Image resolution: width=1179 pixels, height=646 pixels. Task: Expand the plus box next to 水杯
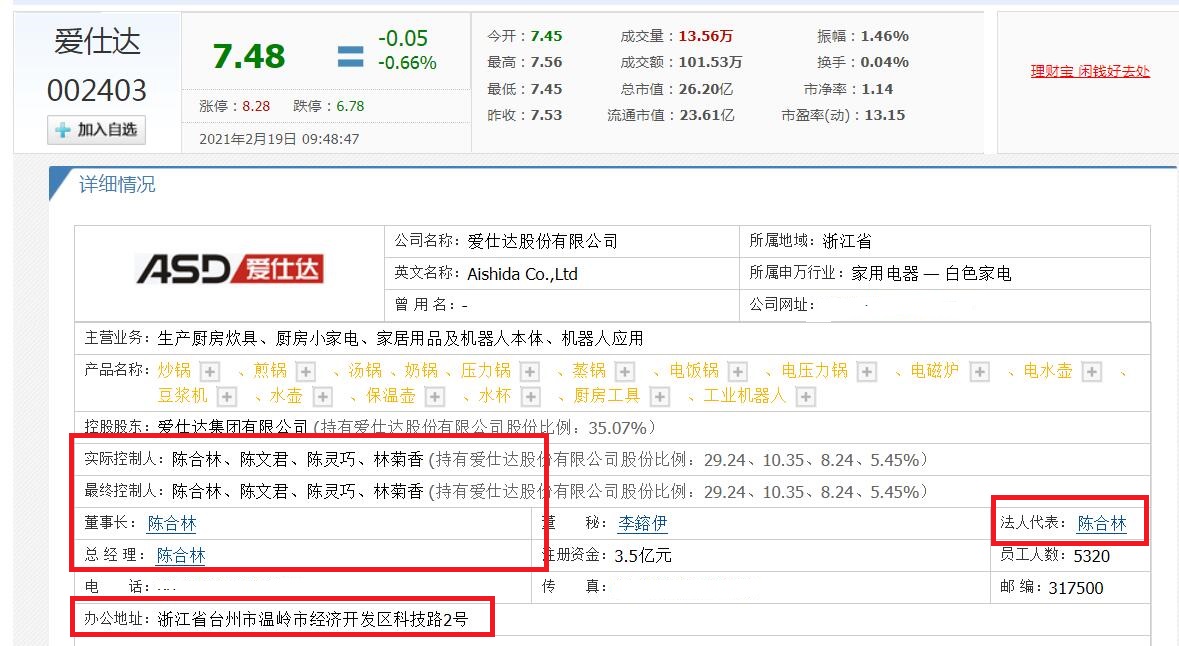(x=531, y=396)
